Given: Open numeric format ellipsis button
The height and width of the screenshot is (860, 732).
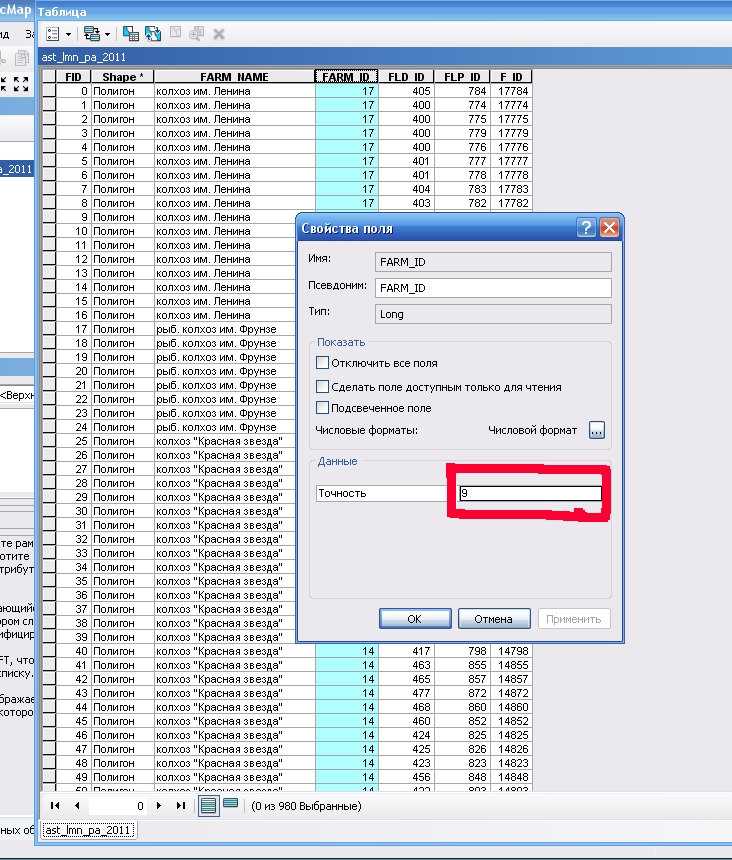Looking at the screenshot, I should 597,430.
